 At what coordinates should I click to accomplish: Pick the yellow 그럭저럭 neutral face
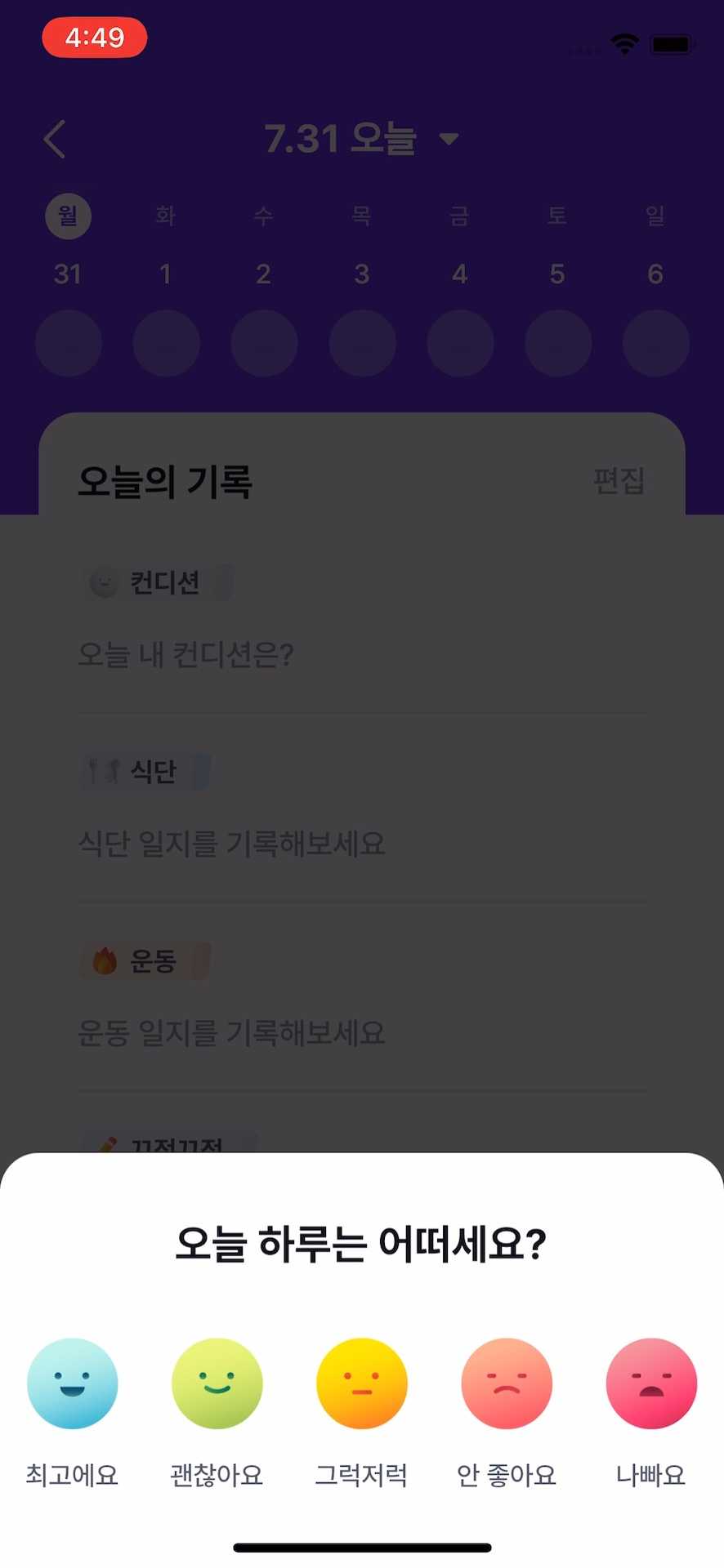[x=361, y=1383]
